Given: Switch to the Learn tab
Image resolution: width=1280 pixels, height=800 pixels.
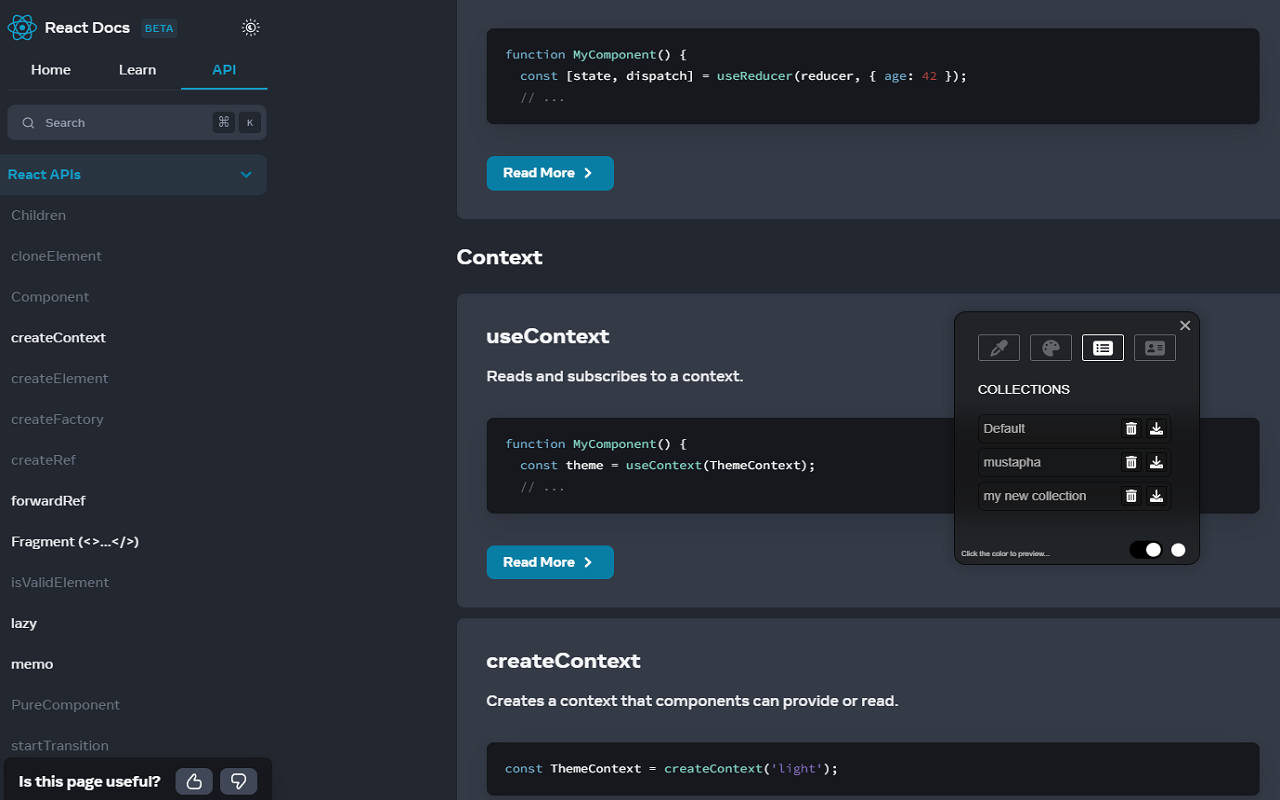Looking at the screenshot, I should [x=137, y=70].
